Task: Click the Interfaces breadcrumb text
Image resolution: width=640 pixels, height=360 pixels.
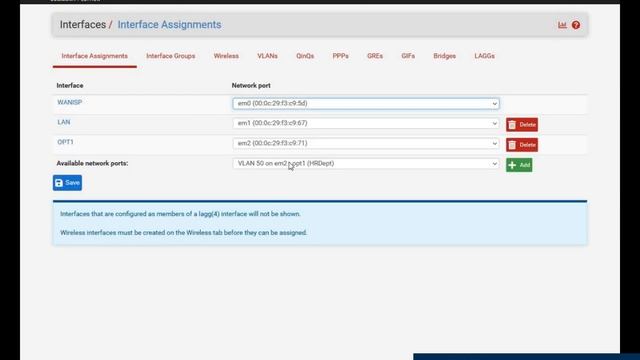Action: 83,24
